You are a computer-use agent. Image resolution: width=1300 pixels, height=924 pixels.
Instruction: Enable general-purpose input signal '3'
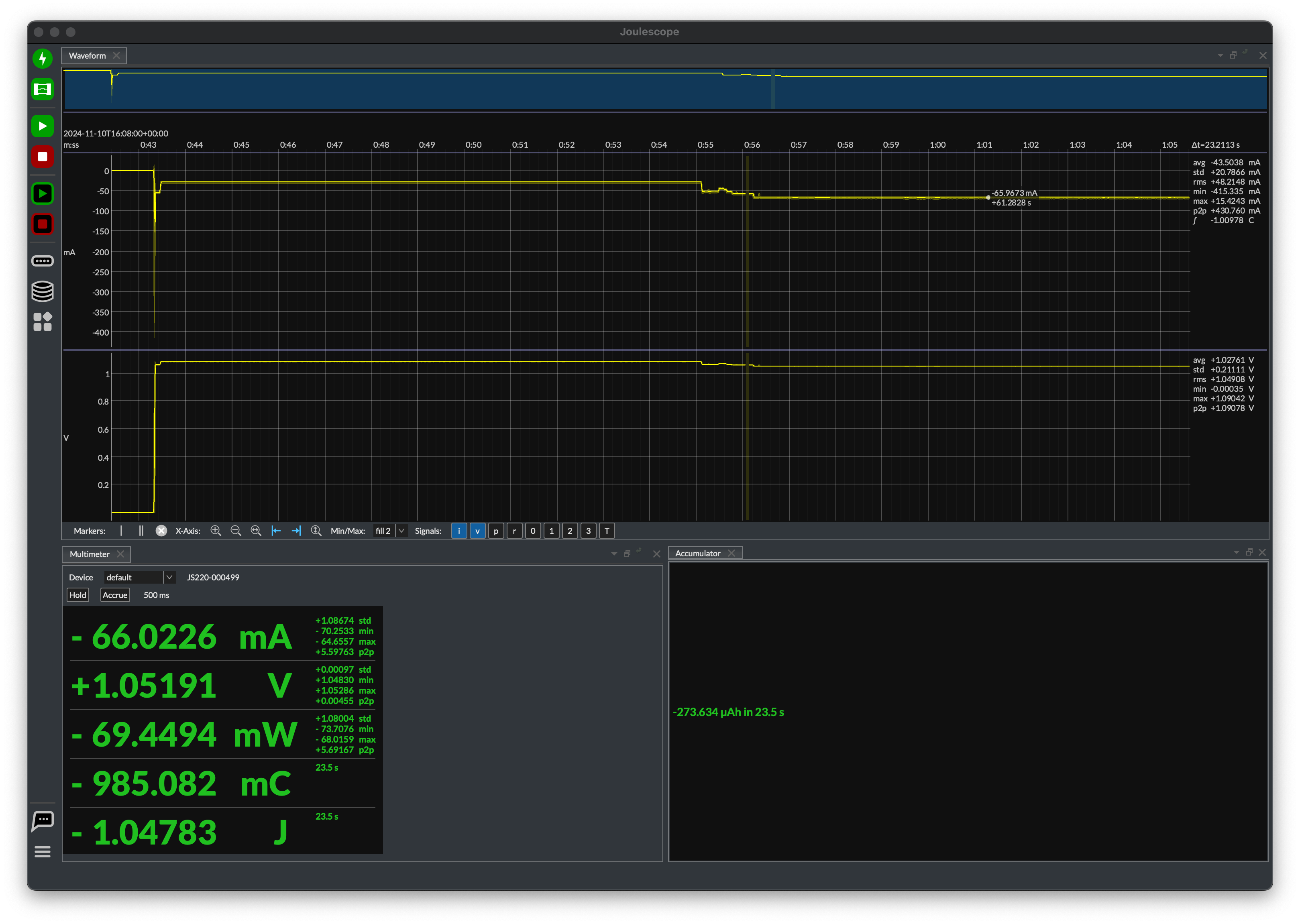pos(588,531)
